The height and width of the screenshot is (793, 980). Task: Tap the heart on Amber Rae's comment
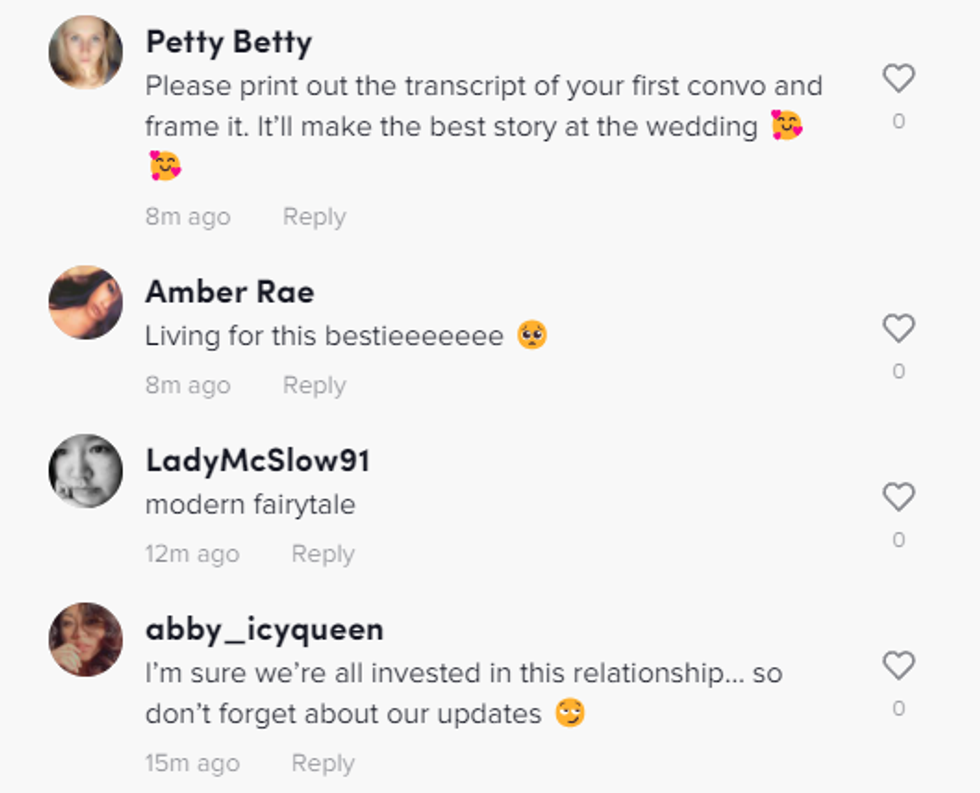pyautogui.click(x=898, y=329)
